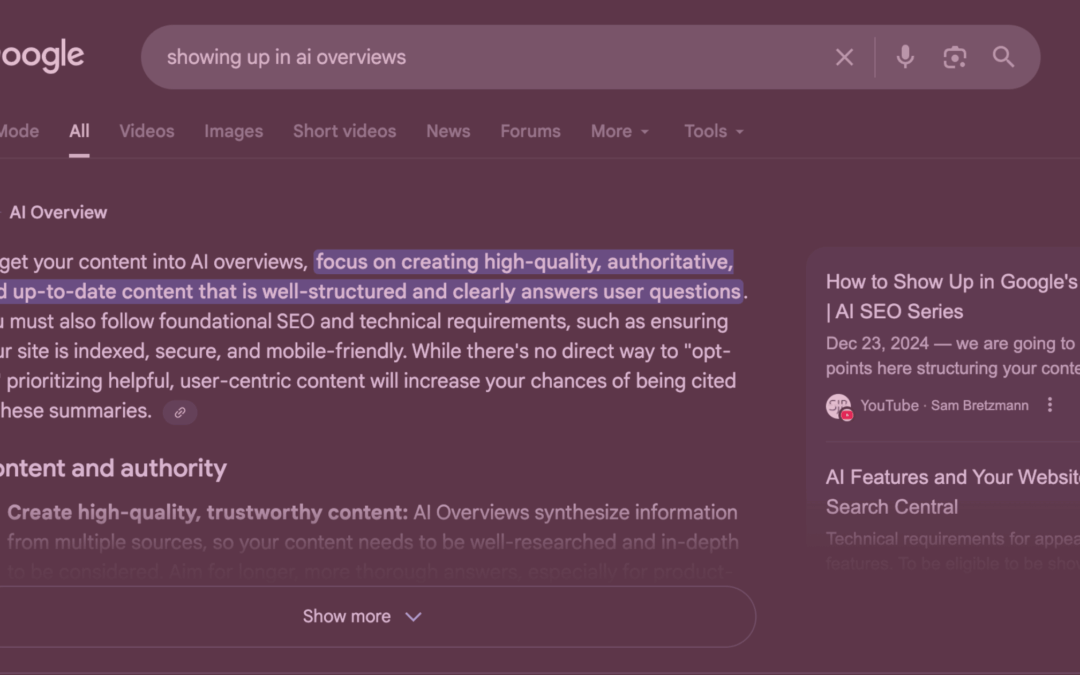Open the three-dot menu on the YouTube result
The width and height of the screenshot is (1080, 675).
[x=1049, y=404]
